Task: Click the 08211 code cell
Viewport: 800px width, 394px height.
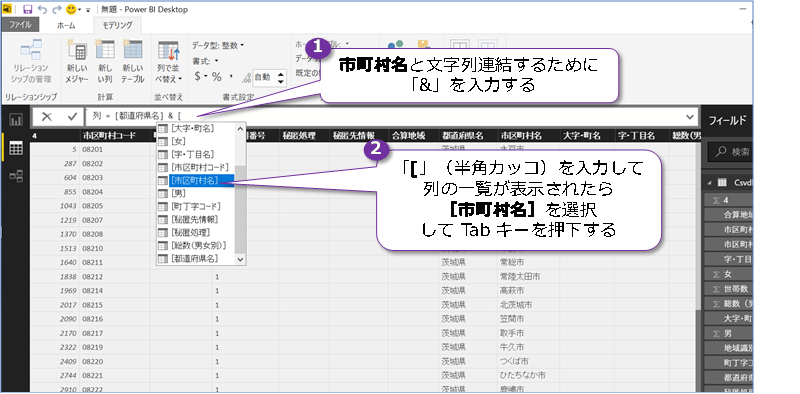Action: (x=114, y=262)
